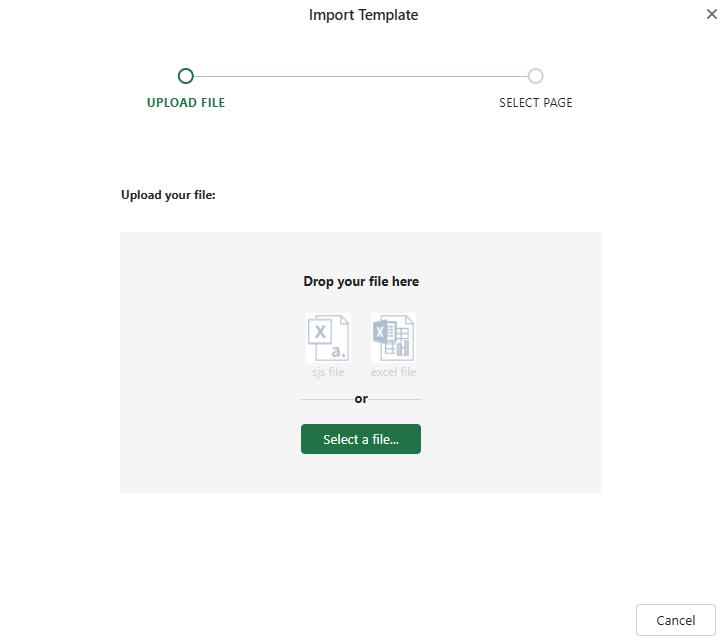
Task: Click the 'or' separator text
Action: 361,399
